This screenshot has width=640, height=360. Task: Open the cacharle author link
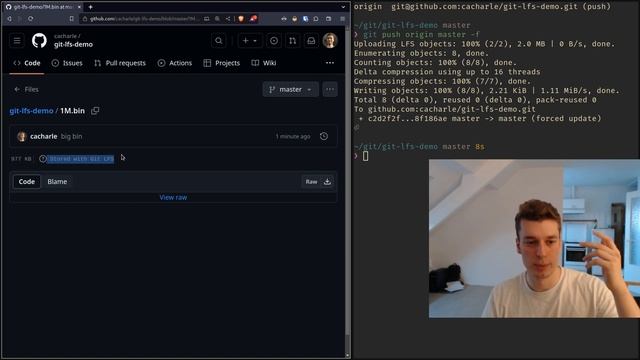point(43,136)
